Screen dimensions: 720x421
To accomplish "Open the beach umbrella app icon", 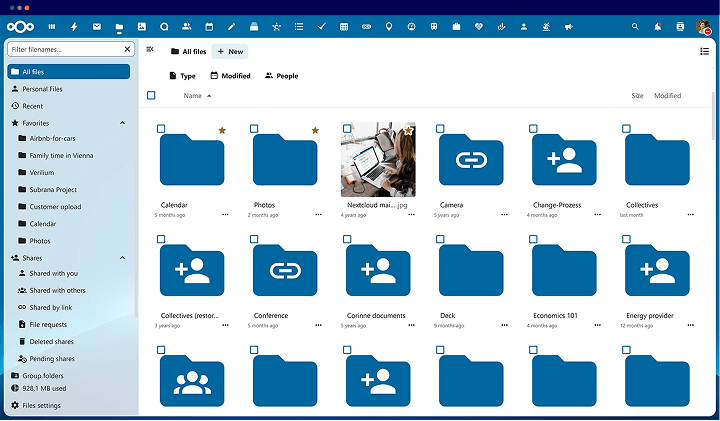I will (546, 27).
